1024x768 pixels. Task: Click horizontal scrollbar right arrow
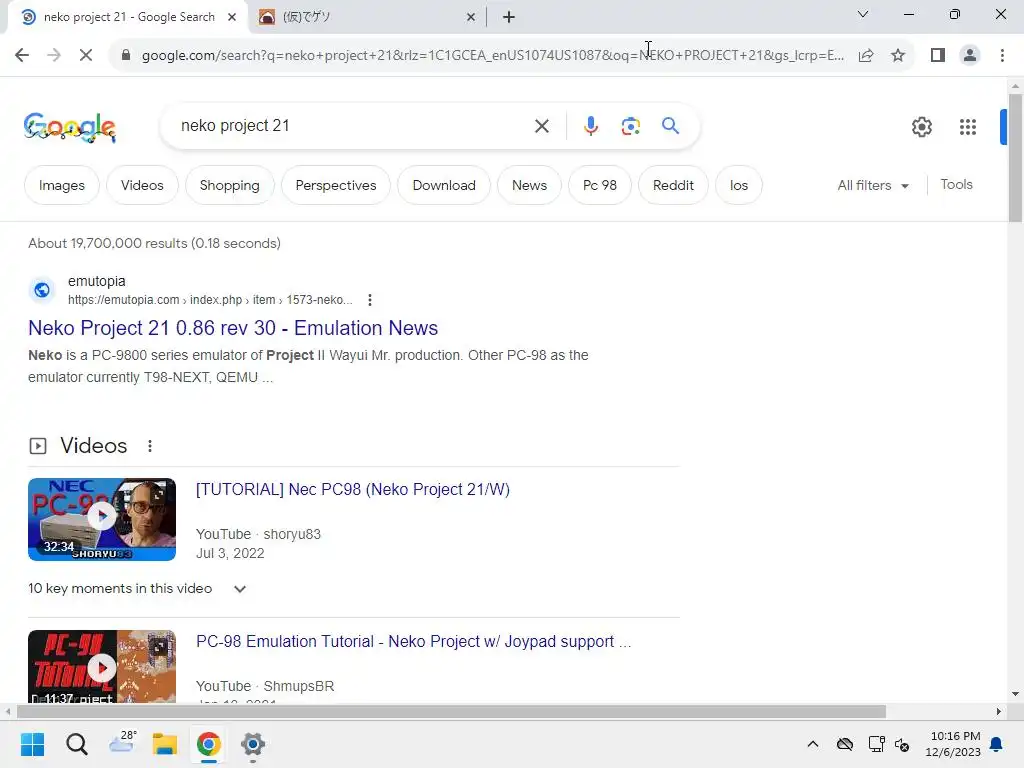999,711
